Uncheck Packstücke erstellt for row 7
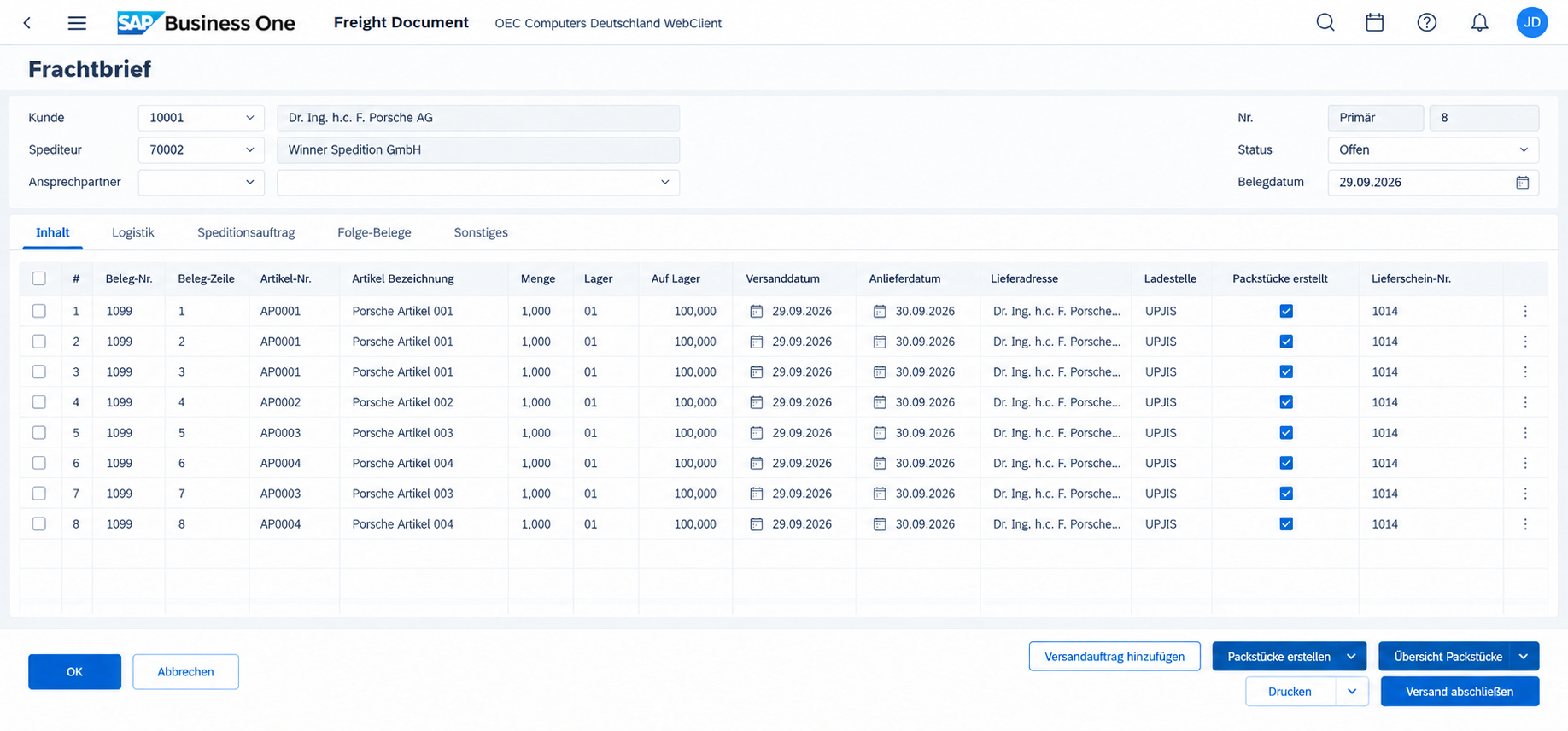The height and width of the screenshot is (731, 1568). [x=1286, y=494]
